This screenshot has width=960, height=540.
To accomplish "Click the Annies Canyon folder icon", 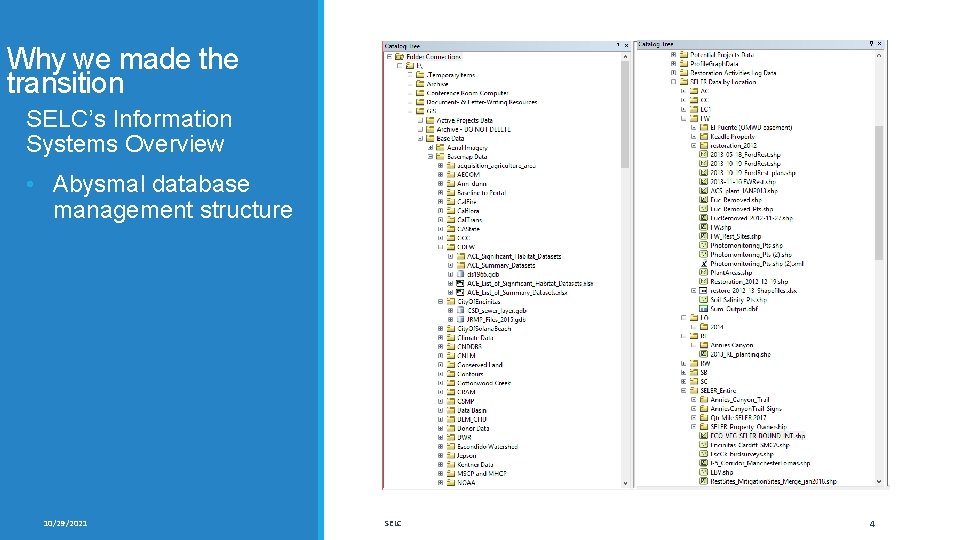I will pos(704,345).
